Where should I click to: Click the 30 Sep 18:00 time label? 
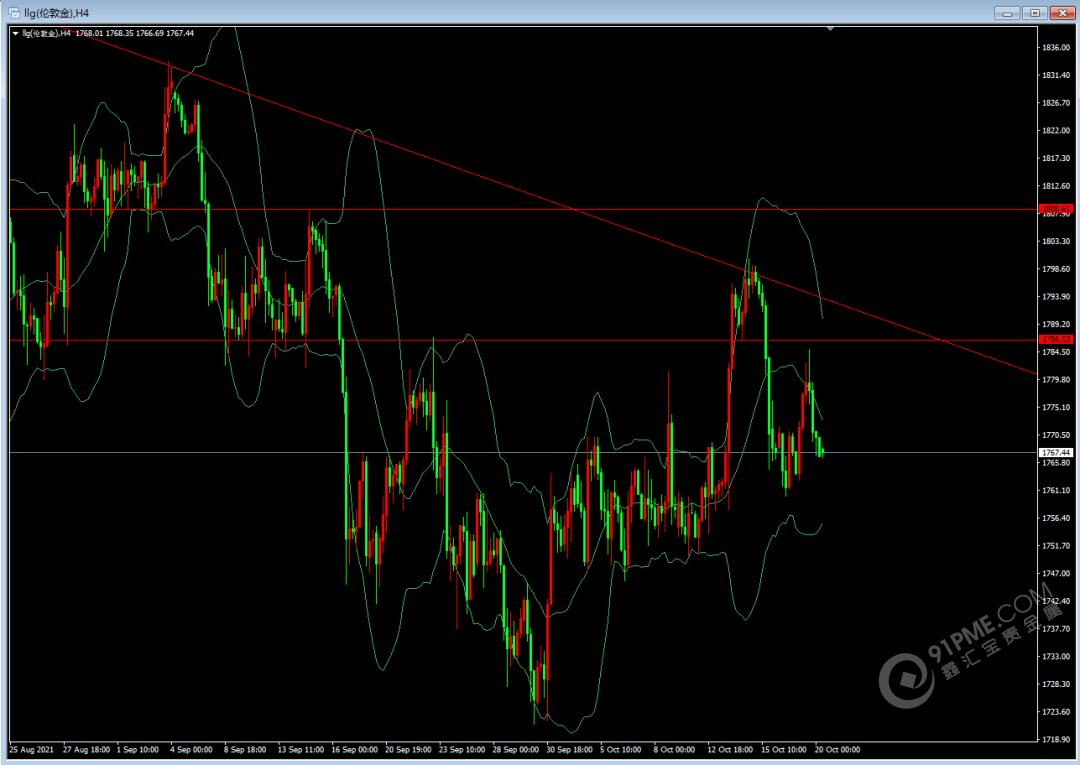coord(570,749)
